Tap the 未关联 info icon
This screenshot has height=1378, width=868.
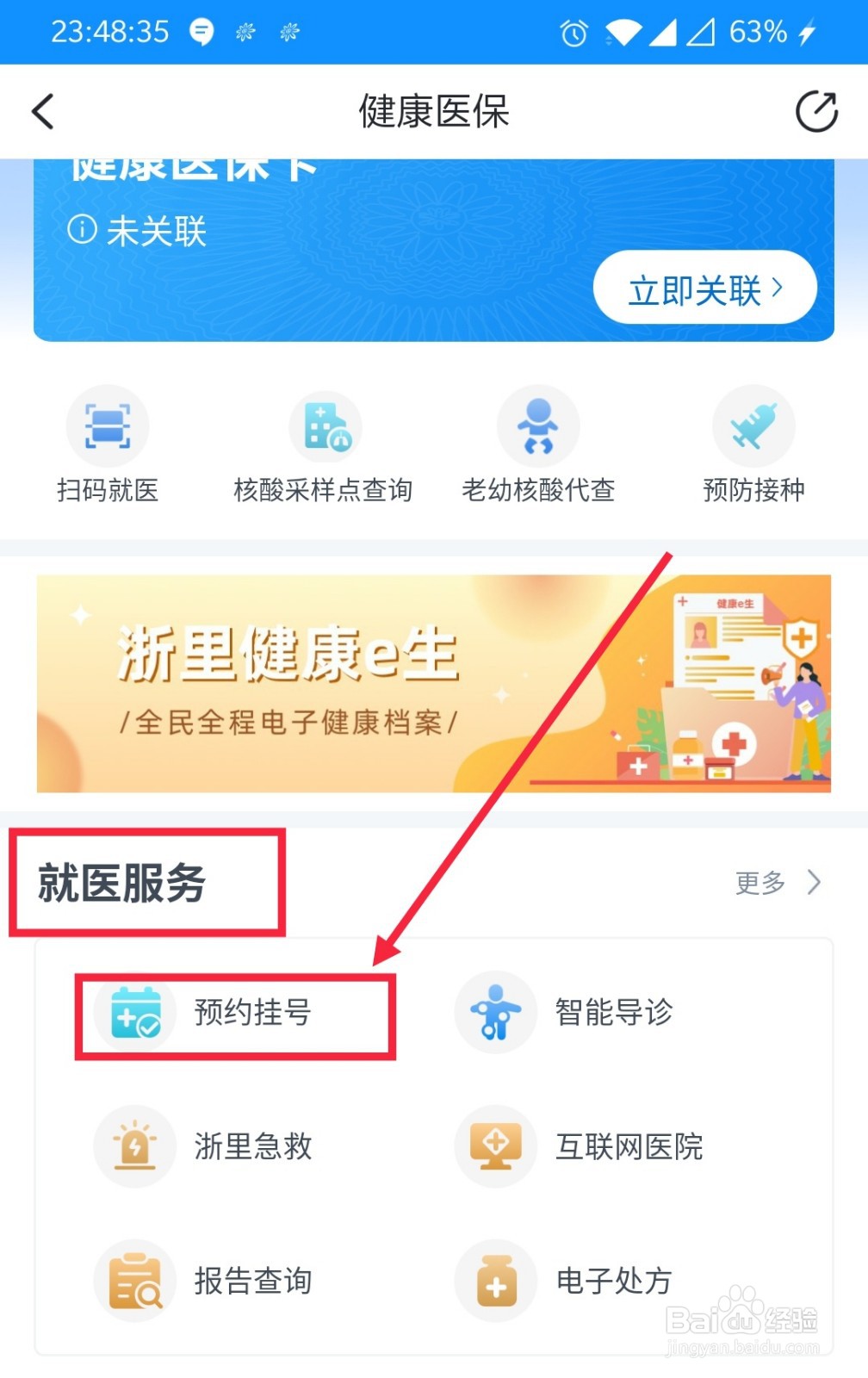pos(82,230)
